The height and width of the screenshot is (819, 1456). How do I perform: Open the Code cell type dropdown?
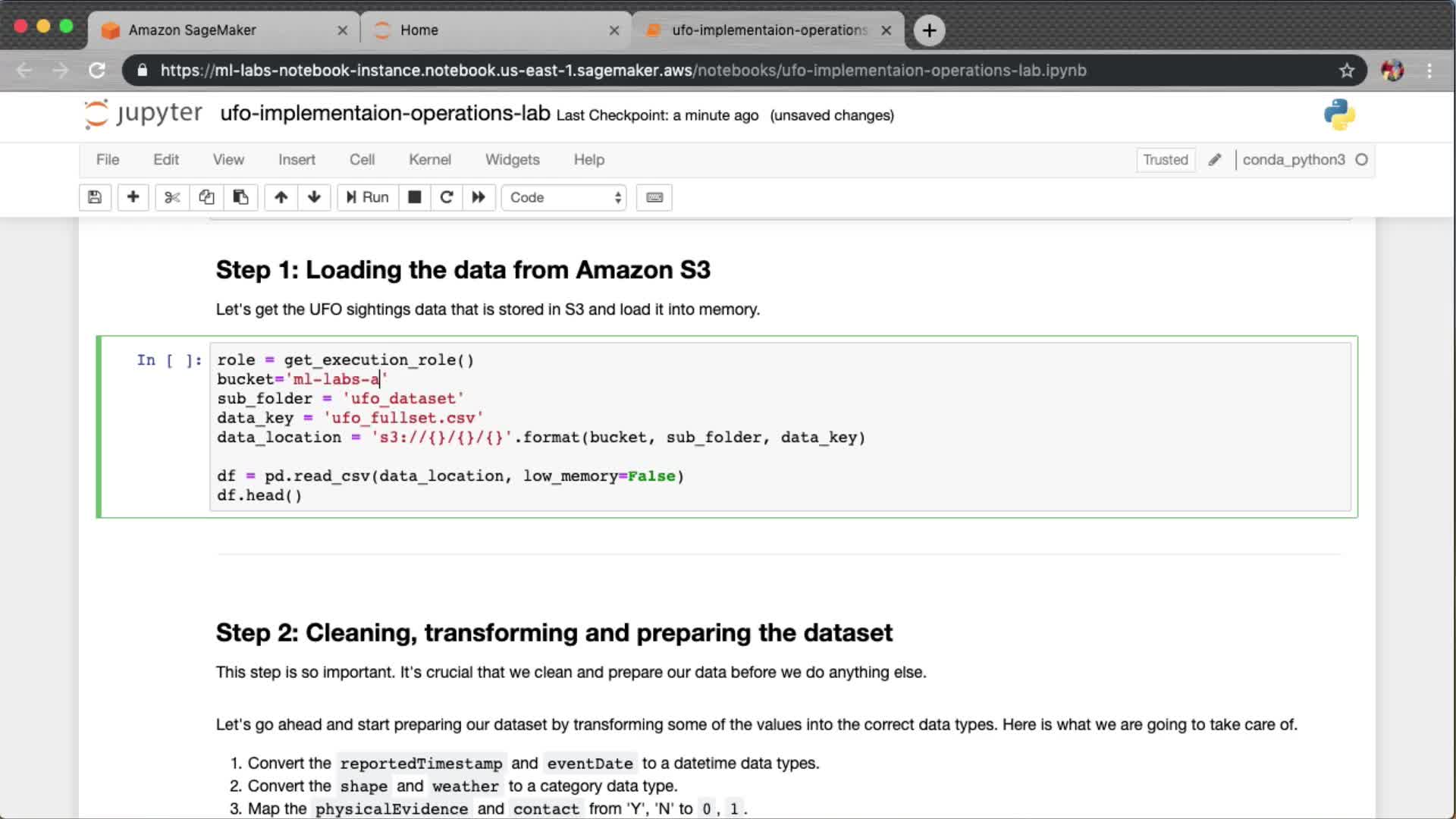click(564, 197)
